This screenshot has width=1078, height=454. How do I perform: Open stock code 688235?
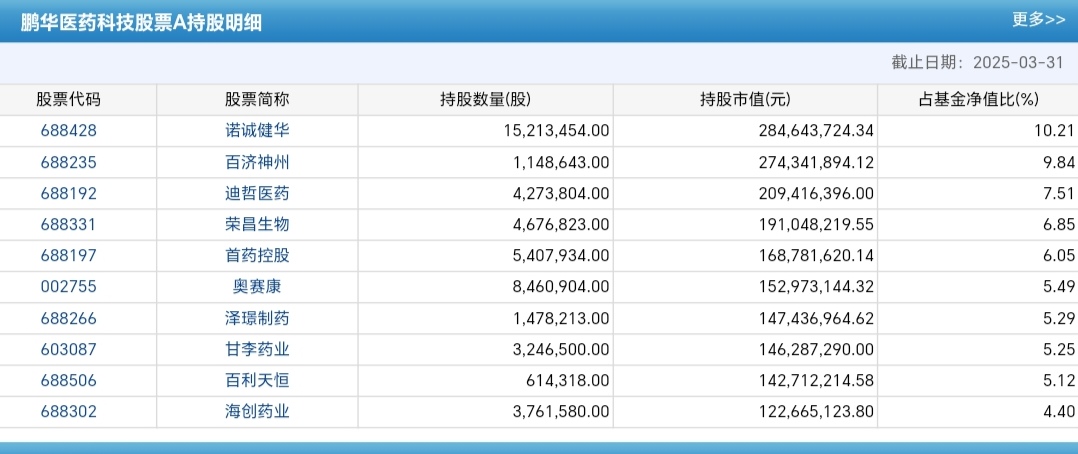click(x=68, y=162)
